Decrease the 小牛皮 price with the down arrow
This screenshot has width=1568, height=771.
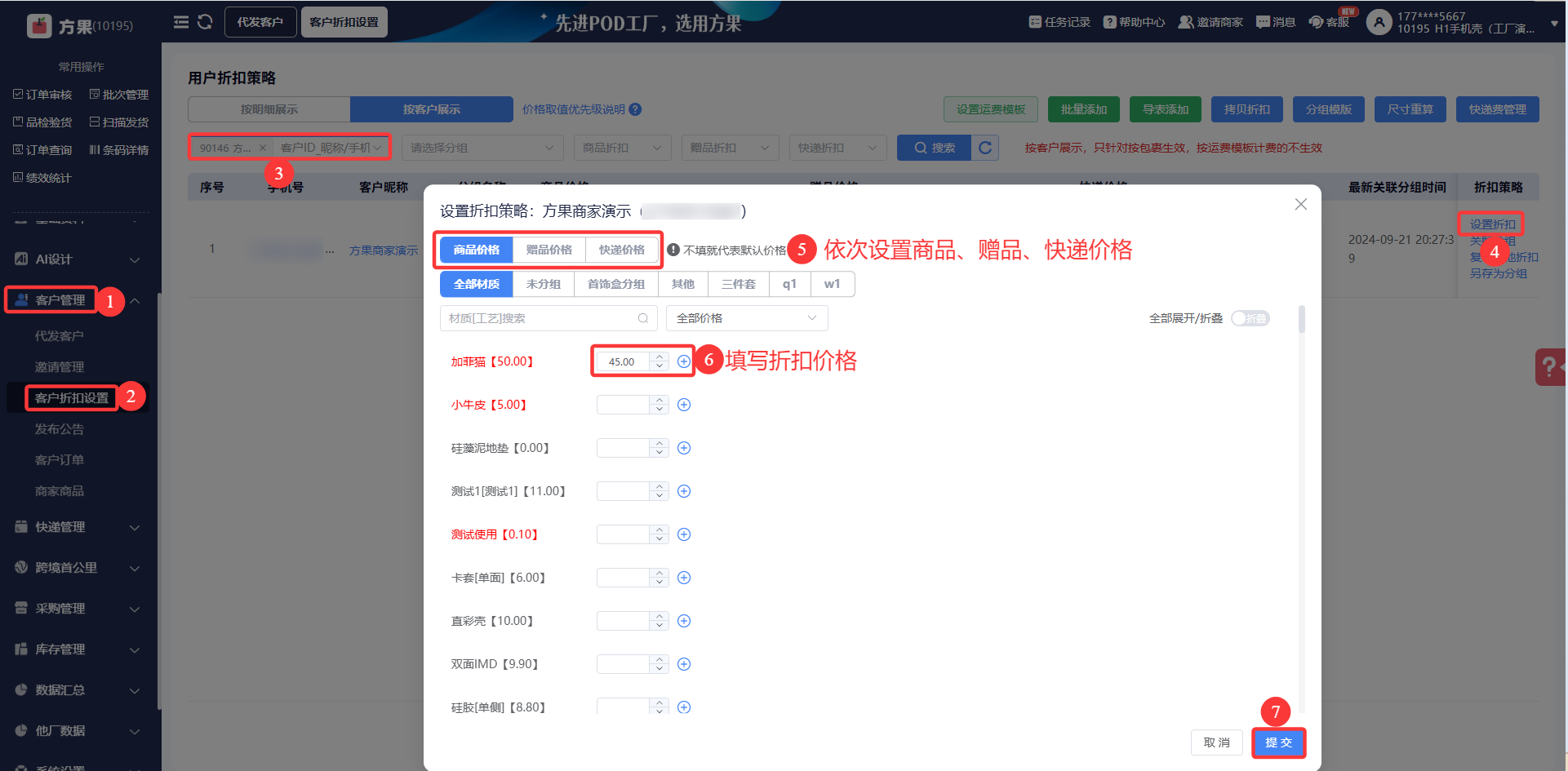point(660,410)
